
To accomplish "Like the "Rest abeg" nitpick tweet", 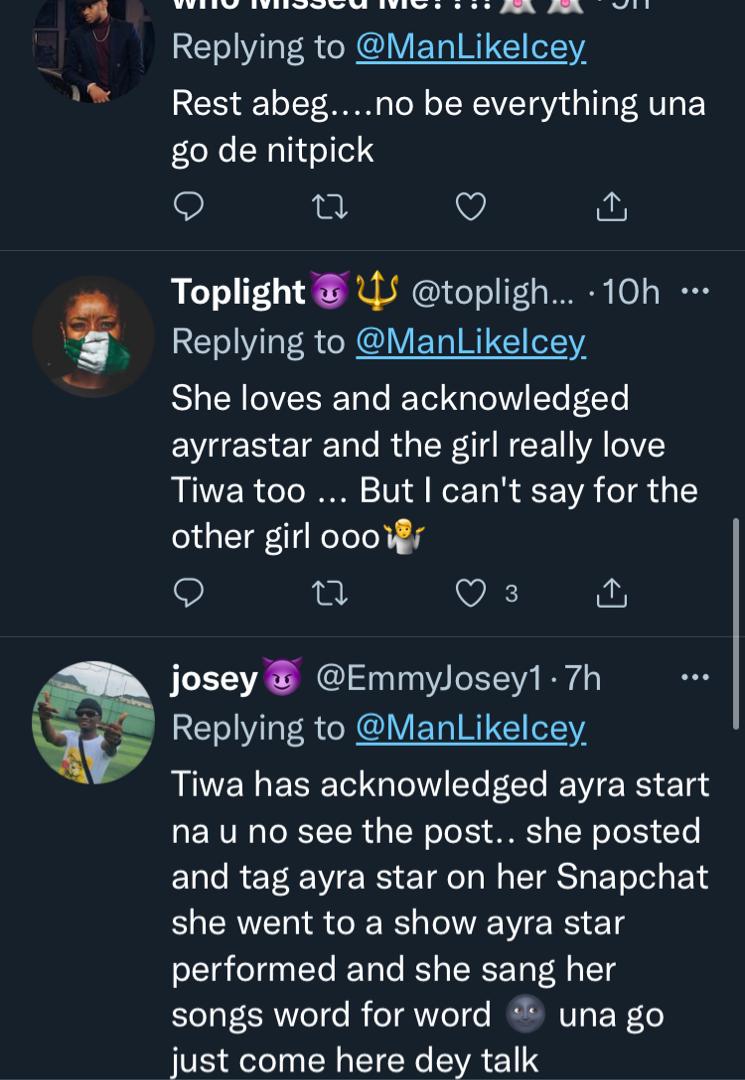I will click(471, 206).
